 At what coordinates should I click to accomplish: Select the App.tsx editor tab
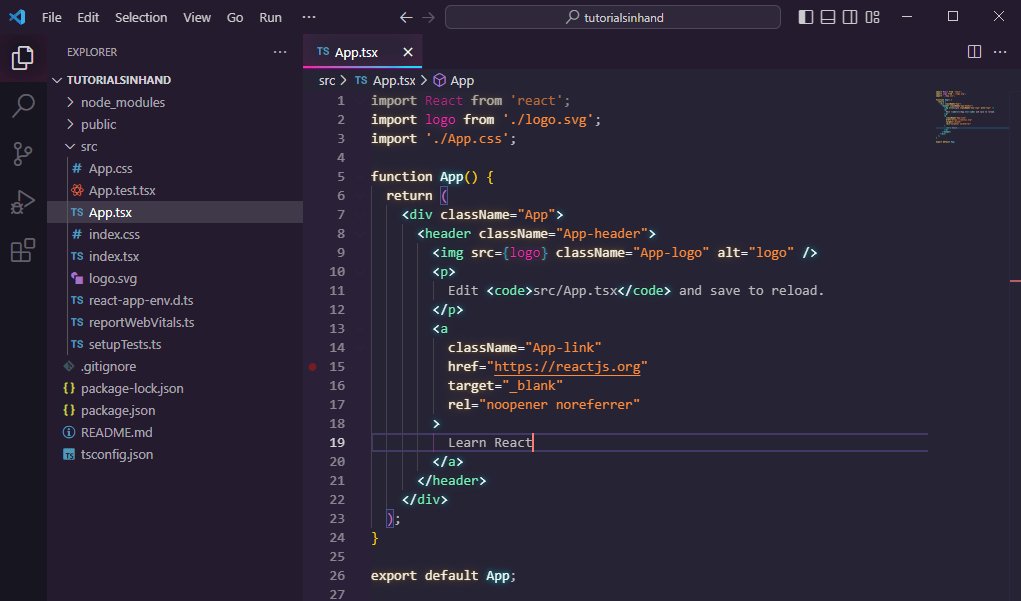tap(356, 51)
